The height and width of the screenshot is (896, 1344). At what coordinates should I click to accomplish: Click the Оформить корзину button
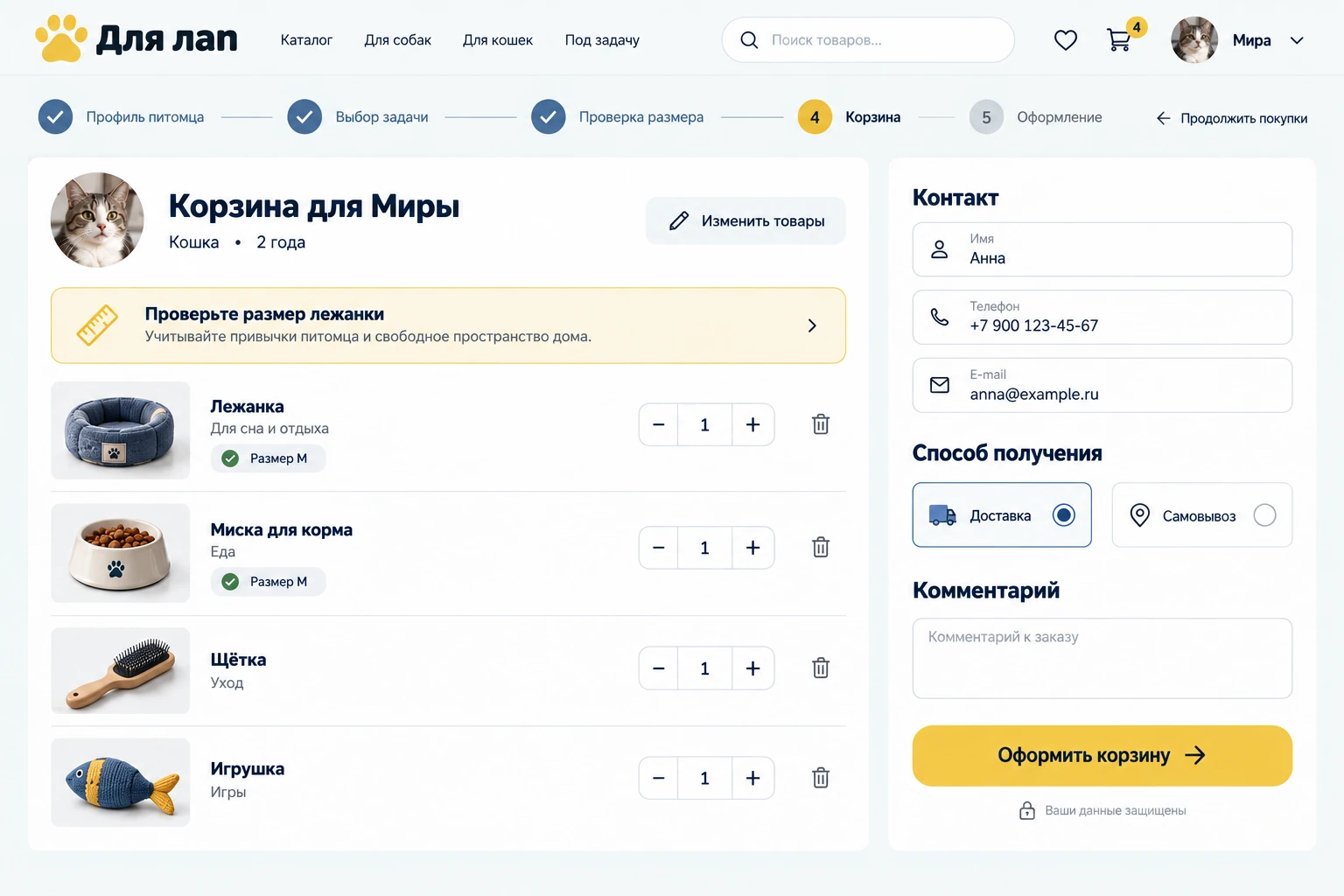(1102, 755)
